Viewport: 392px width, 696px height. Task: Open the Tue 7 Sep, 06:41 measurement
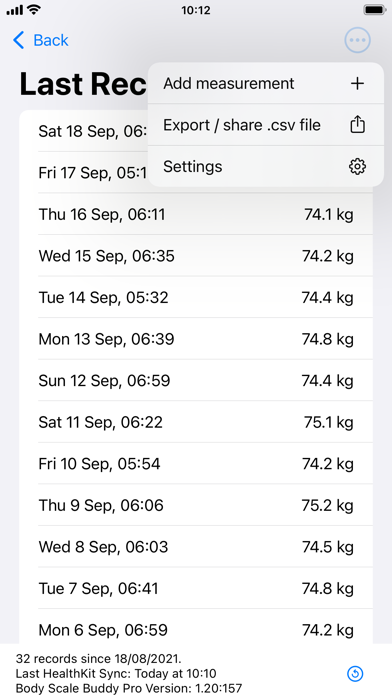[196, 589]
